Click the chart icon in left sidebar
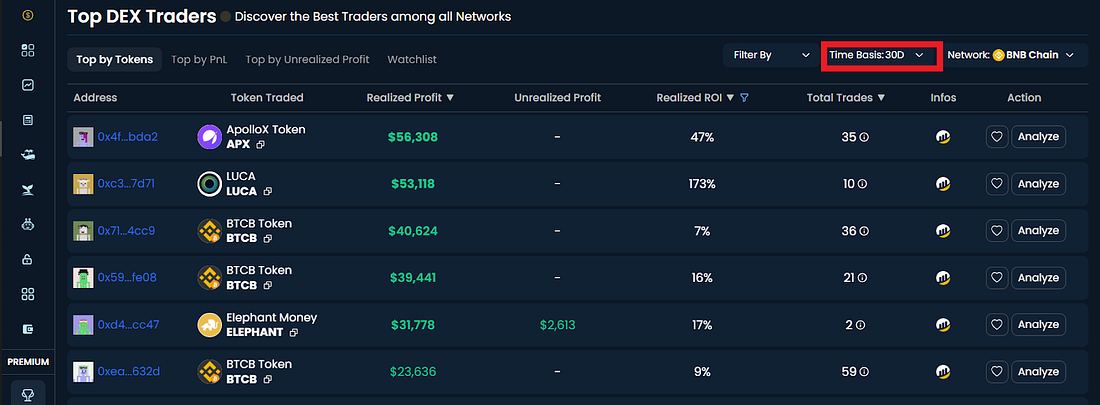Screen dimensions: 1100x405 tap(27, 85)
